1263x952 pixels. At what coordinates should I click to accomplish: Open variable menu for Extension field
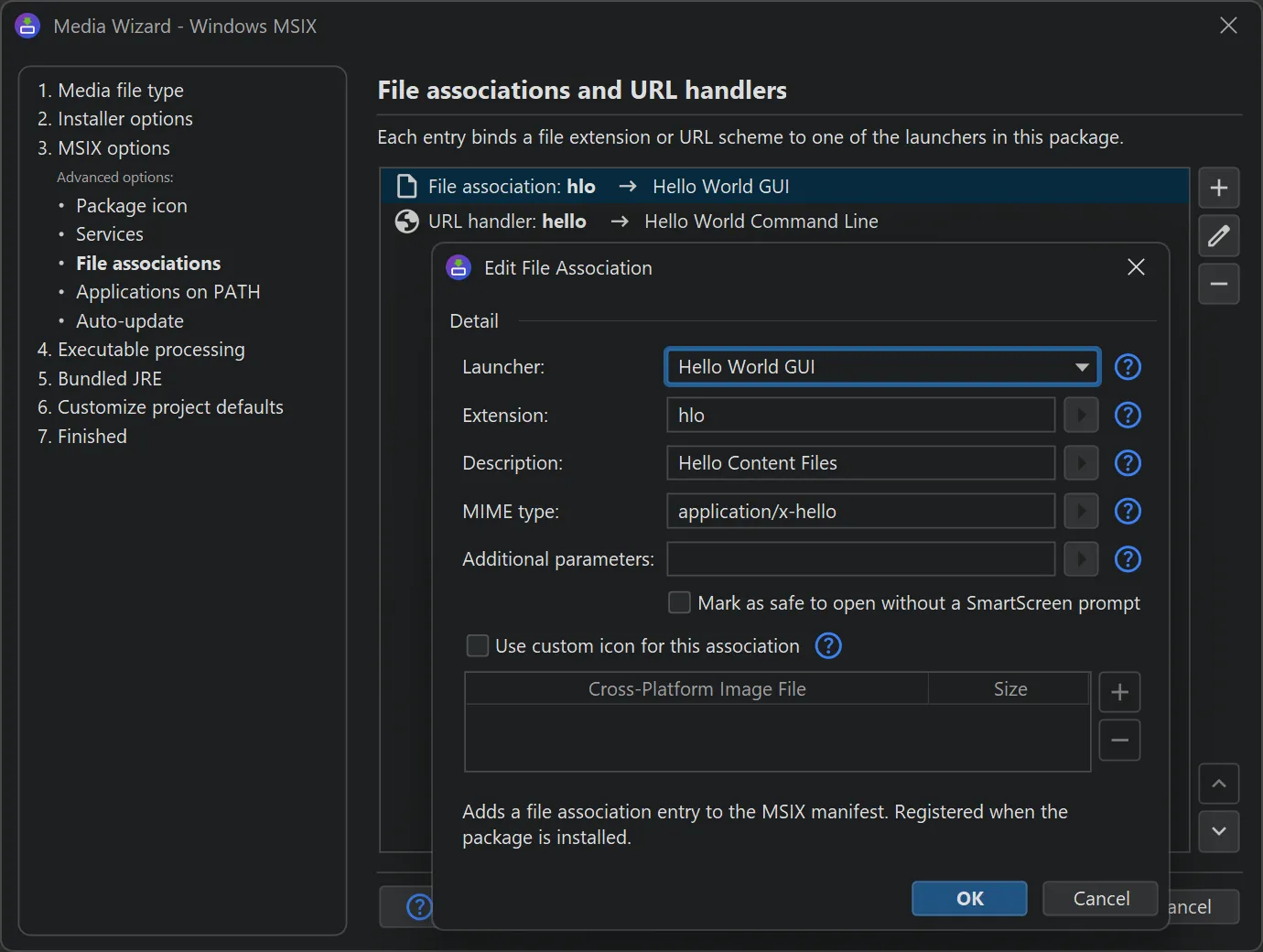click(x=1081, y=415)
